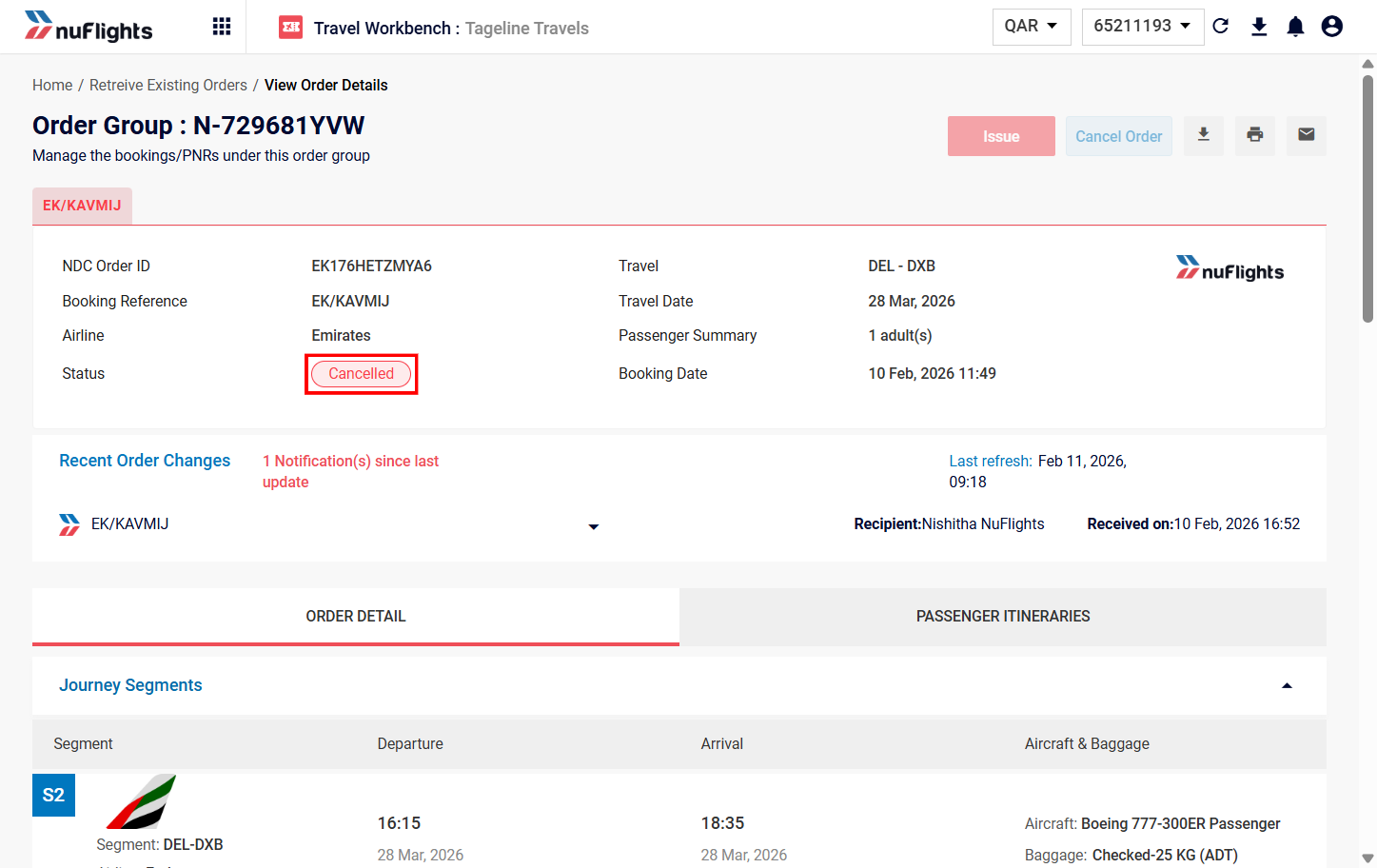Click the DEL - DXB travel value
This screenshot has width=1377, height=868.
point(902,266)
